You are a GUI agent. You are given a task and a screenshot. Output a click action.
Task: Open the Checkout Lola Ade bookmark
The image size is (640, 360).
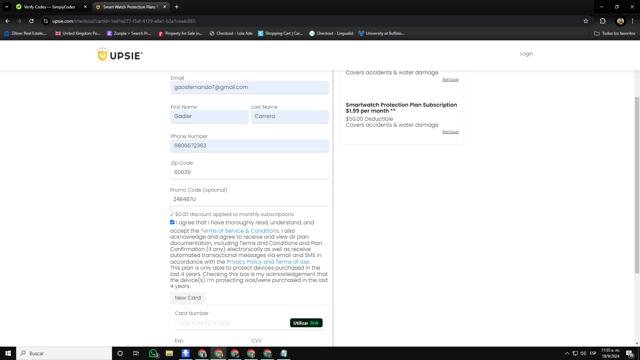tap(231, 33)
